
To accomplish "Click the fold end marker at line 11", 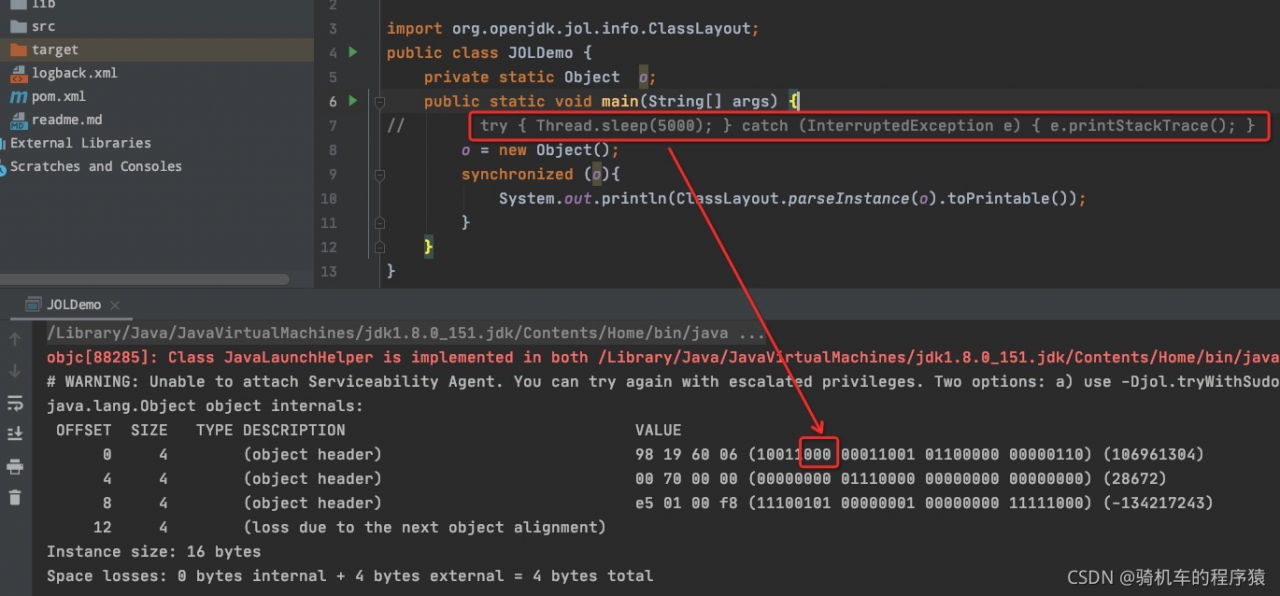I will (x=380, y=222).
